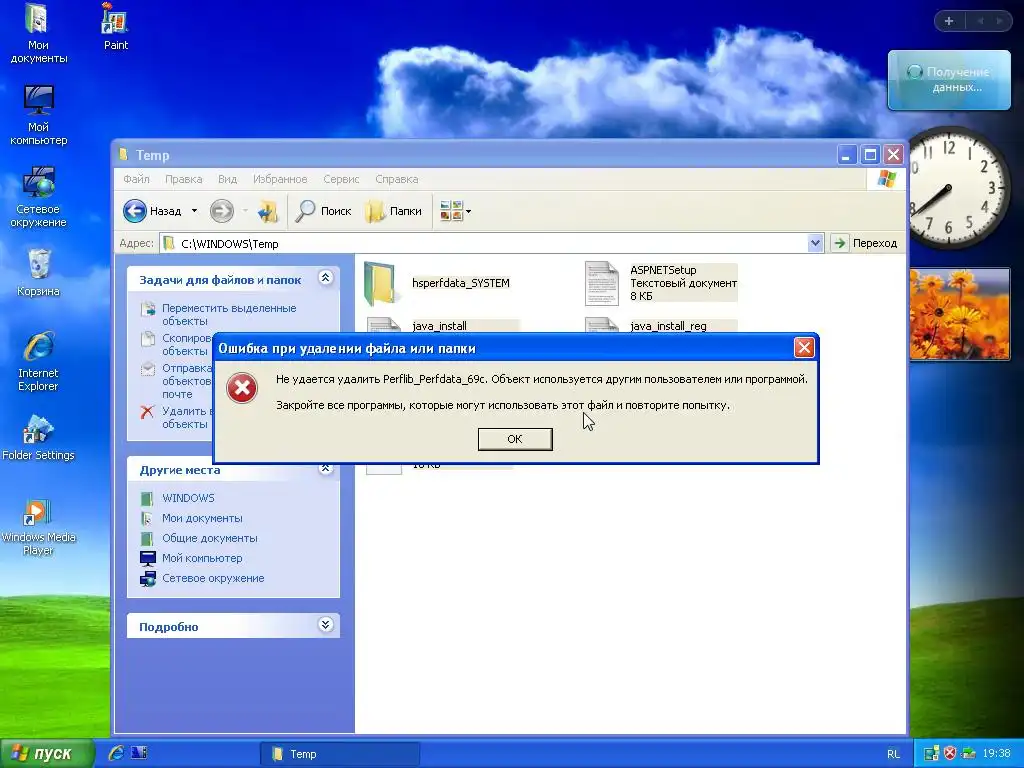Screen dimensions: 1024x768
Task: Open Мой компьютер desktop icon
Action: pyautogui.click(x=38, y=115)
